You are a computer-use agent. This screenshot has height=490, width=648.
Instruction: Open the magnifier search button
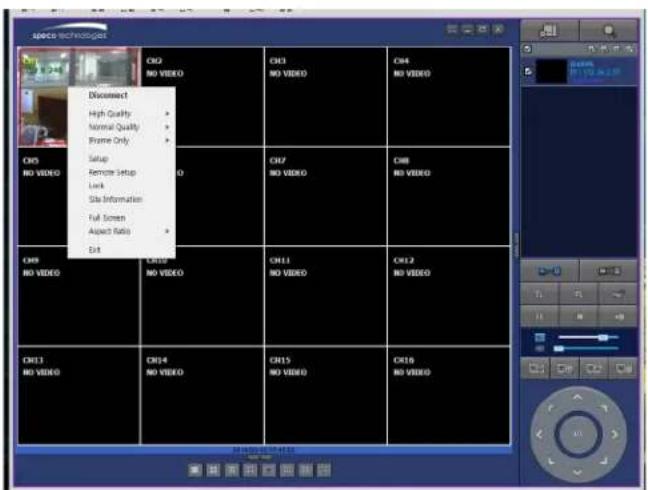click(x=608, y=31)
